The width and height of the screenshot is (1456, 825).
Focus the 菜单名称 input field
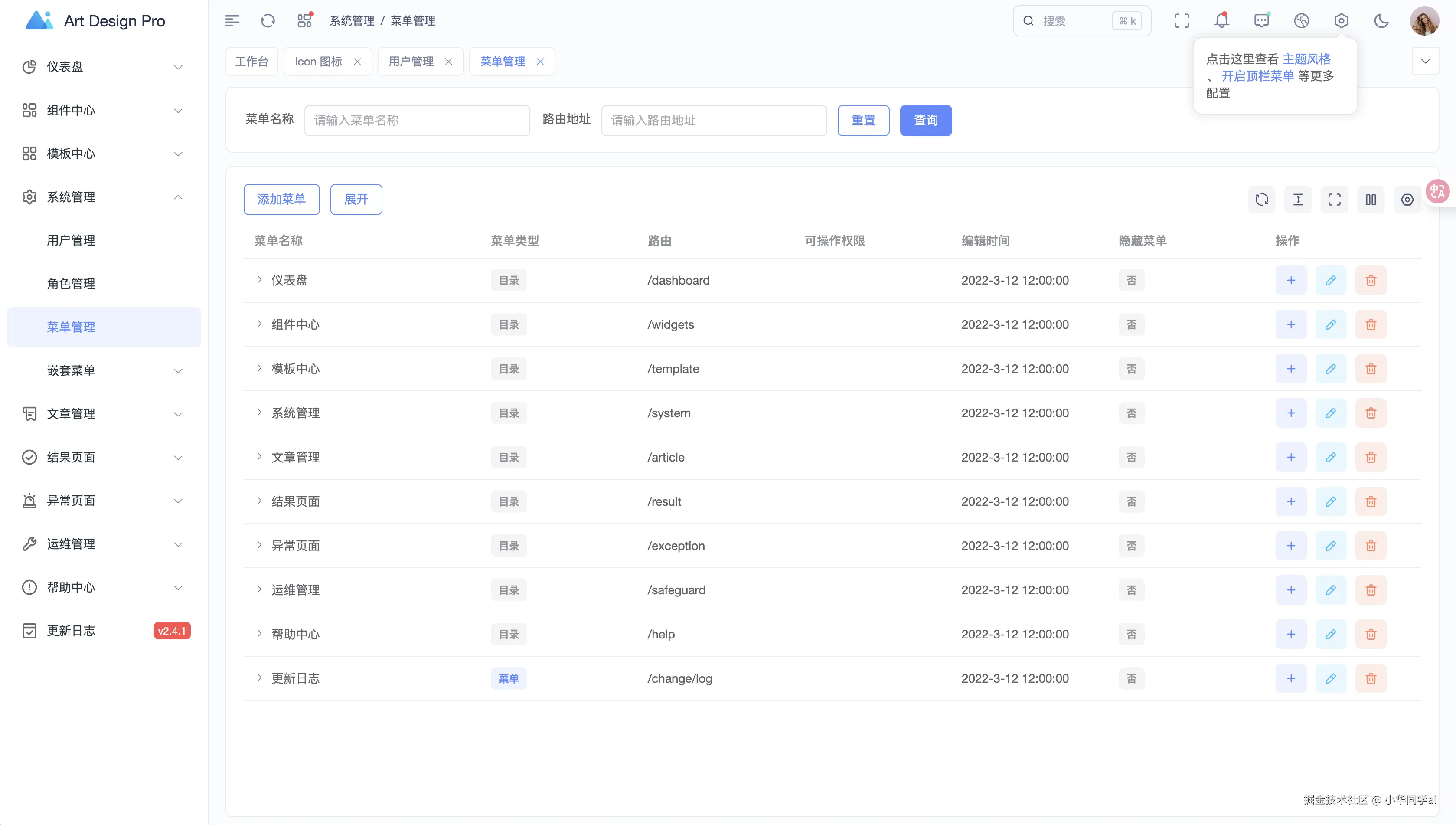point(417,120)
